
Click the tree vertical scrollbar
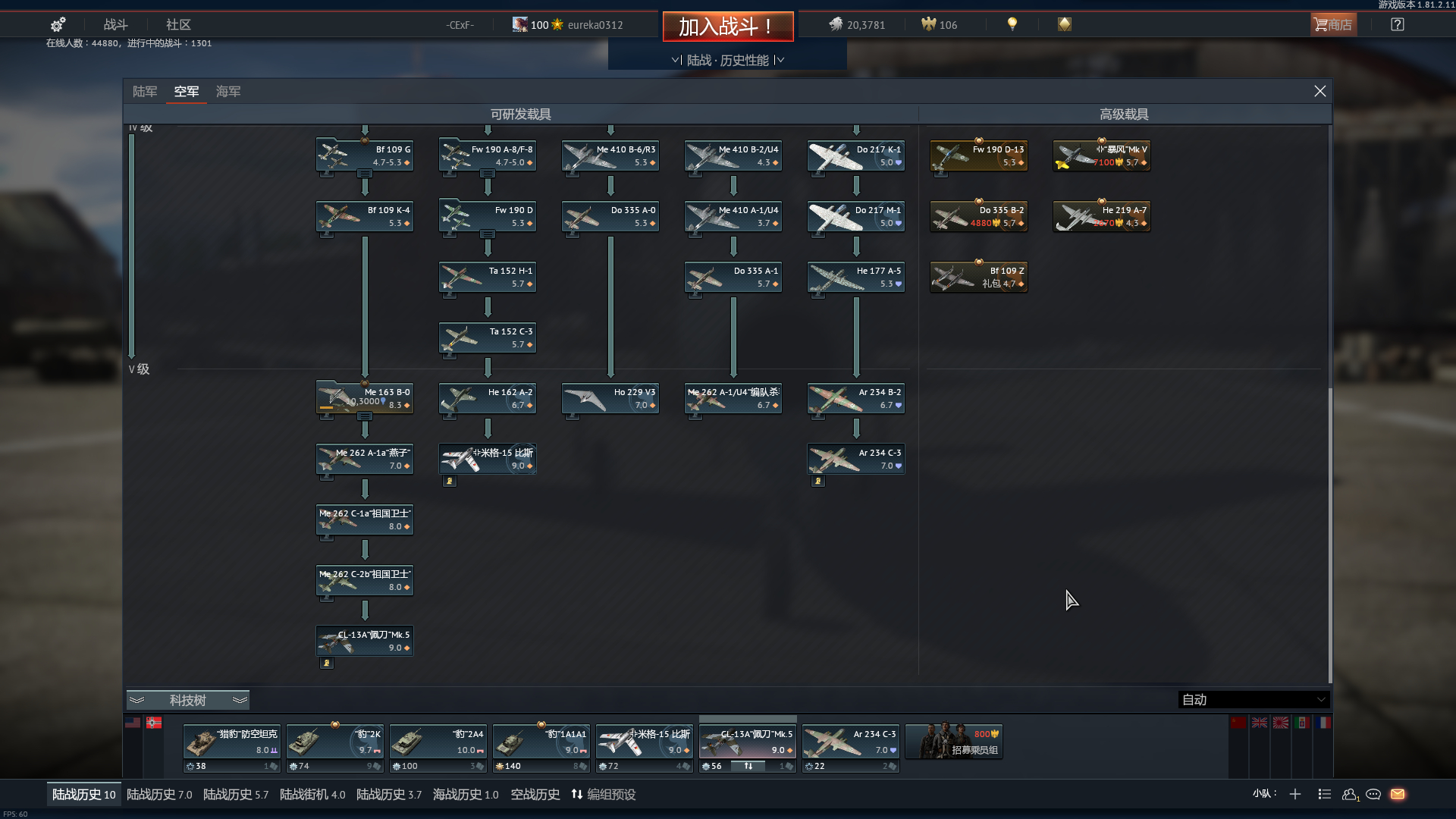tap(1330, 535)
